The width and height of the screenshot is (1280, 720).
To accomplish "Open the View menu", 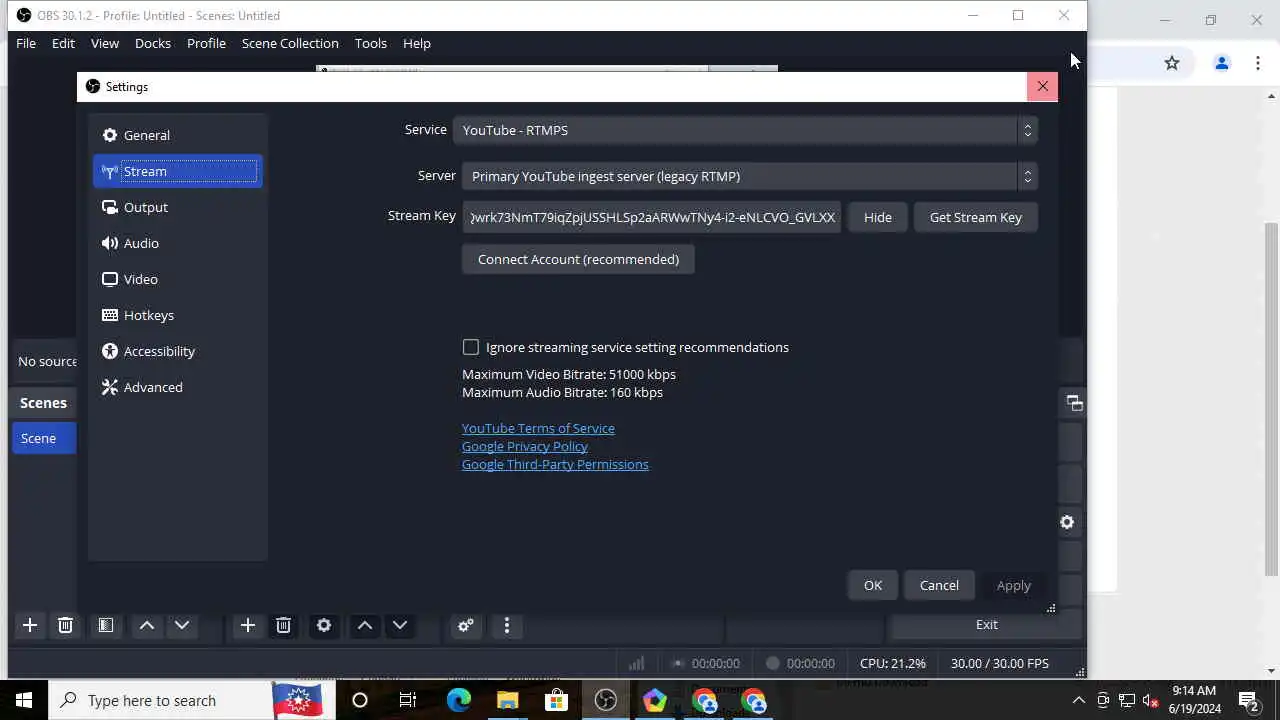I will [x=105, y=43].
